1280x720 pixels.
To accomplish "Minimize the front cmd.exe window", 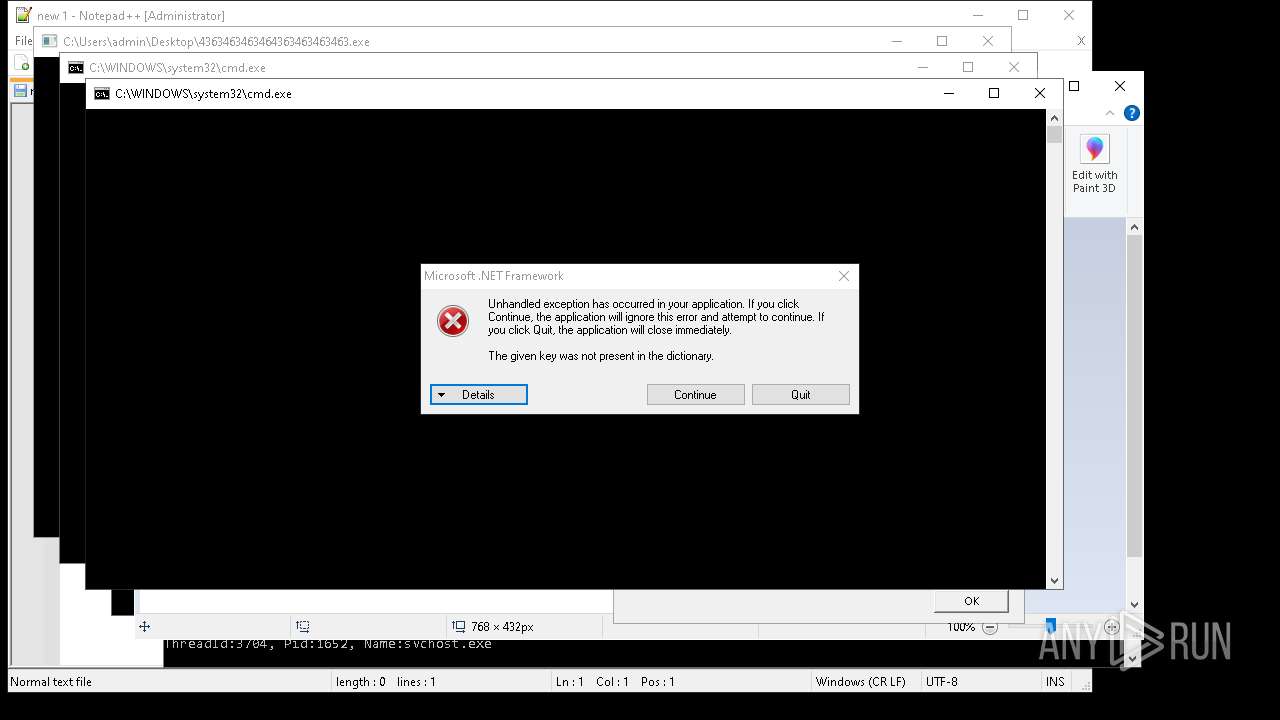I will coord(948,93).
